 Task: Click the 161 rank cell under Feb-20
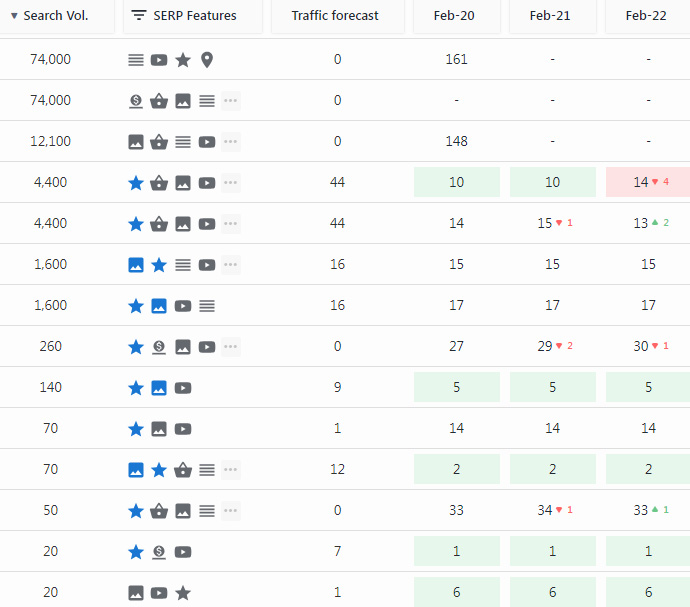point(456,59)
